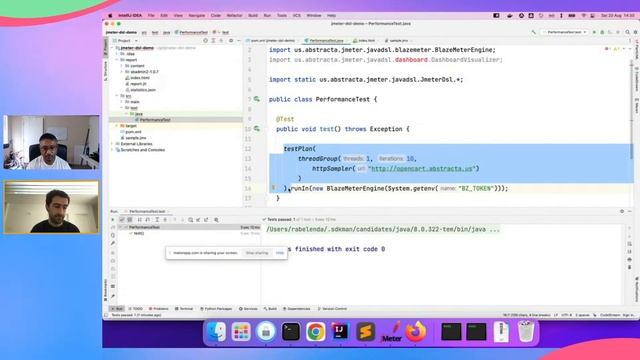Collapse PerformanceTest node in test results
Image resolution: width=640 pixels, height=360 pixels.
tap(121, 227)
